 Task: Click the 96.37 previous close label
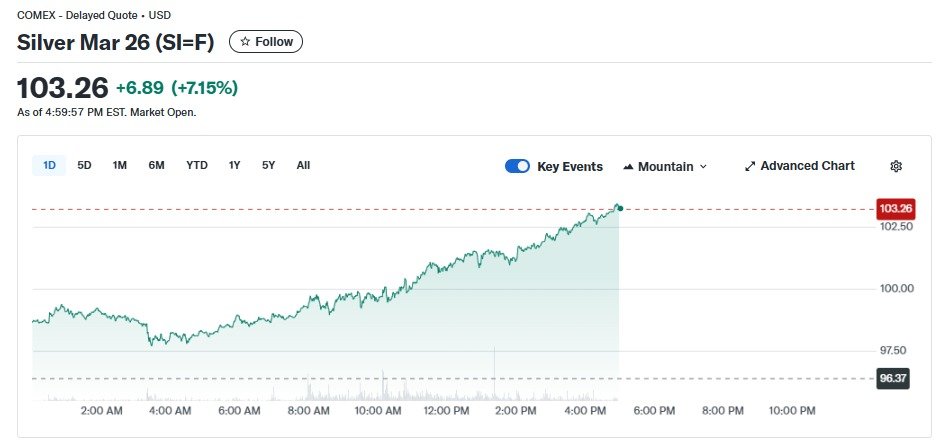coord(892,379)
